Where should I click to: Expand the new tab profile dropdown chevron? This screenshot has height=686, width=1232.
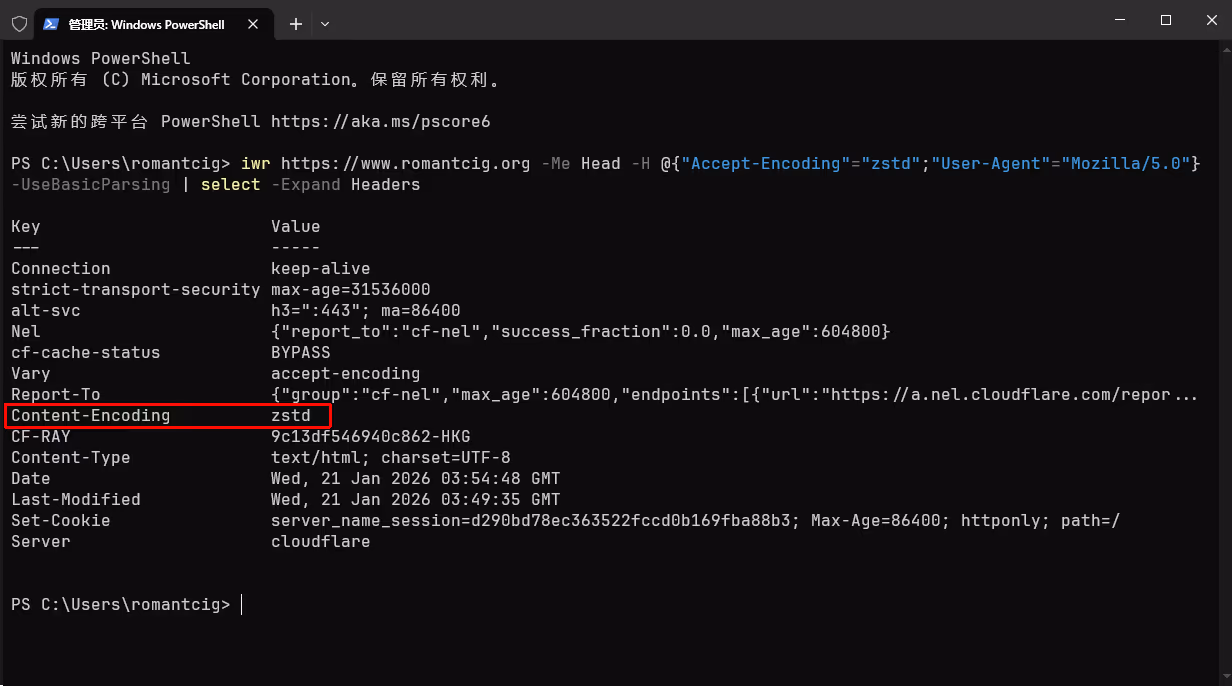click(325, 23)
